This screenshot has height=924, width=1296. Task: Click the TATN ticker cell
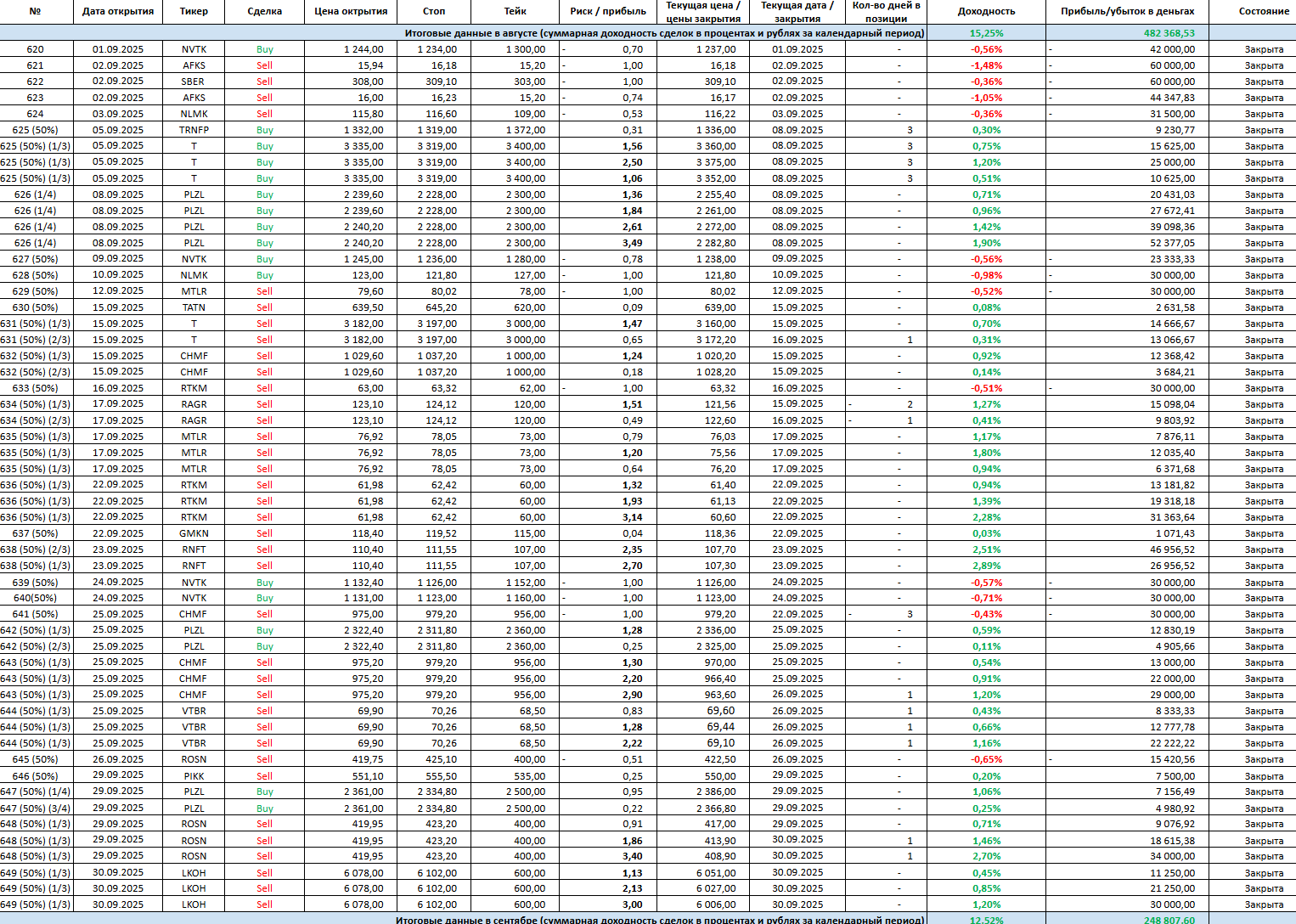coord(194,307)
